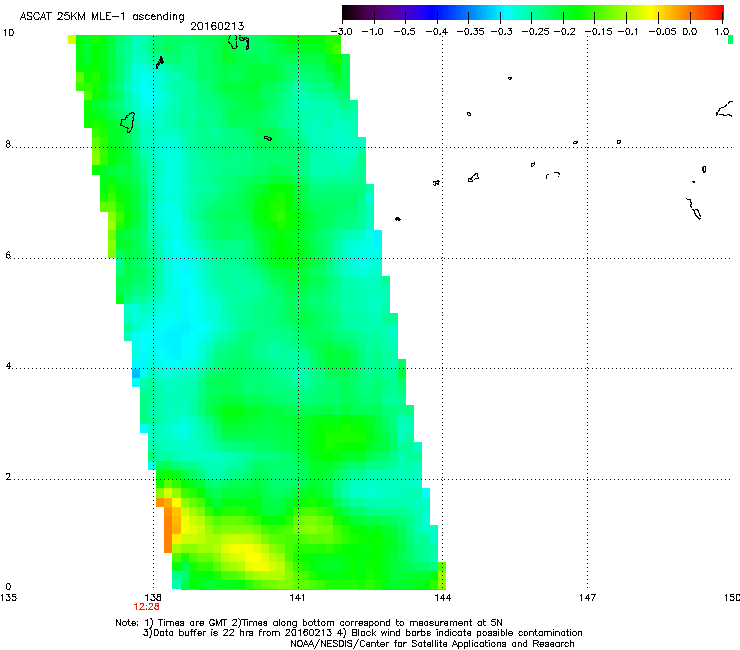The width and height of the screenshot is (740, 650).
Task: Click the date label 20160213 above the map
Action: pyautogui.click(x=217, y=26)
